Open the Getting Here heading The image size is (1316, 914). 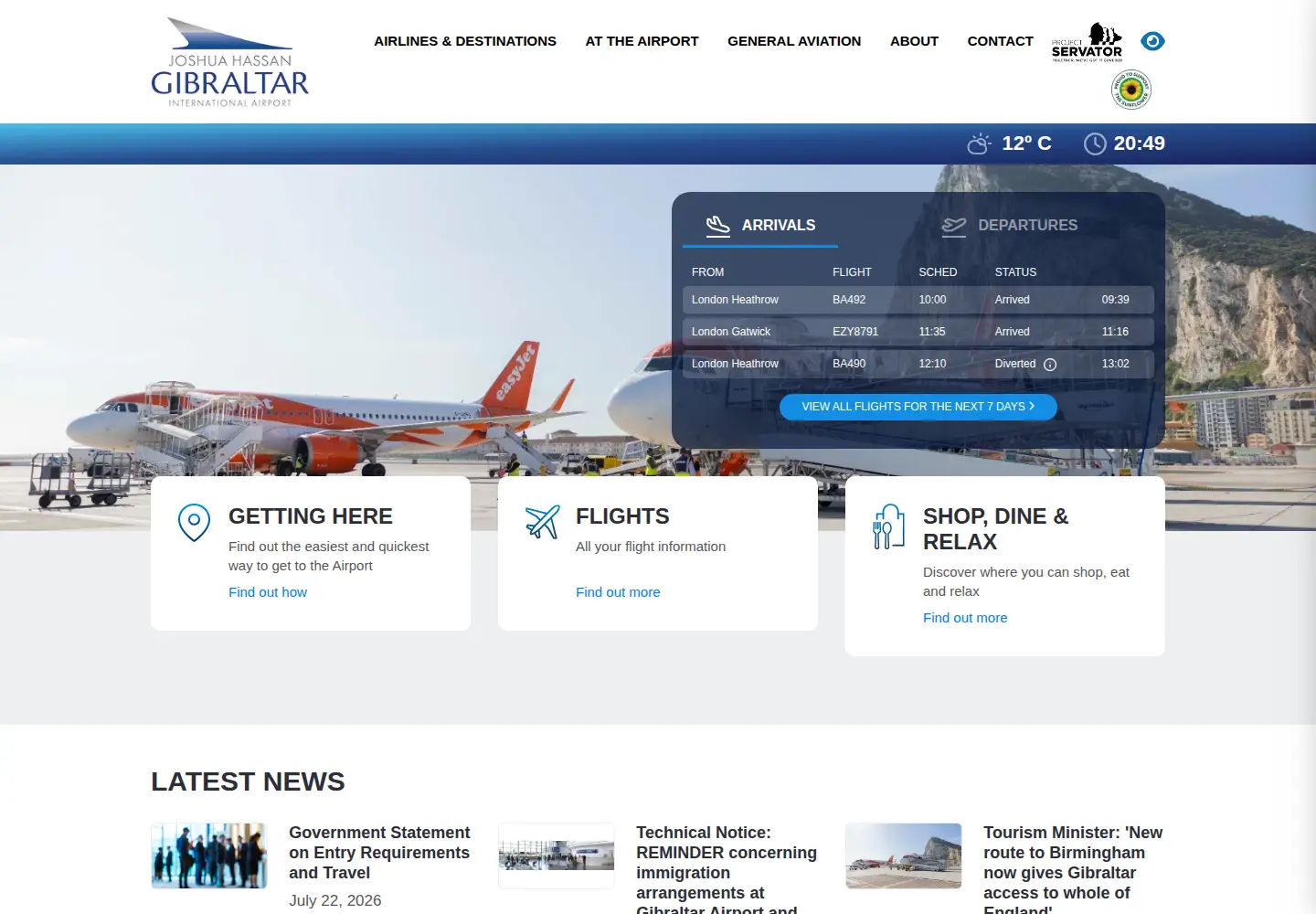click(x=311, y=516)
